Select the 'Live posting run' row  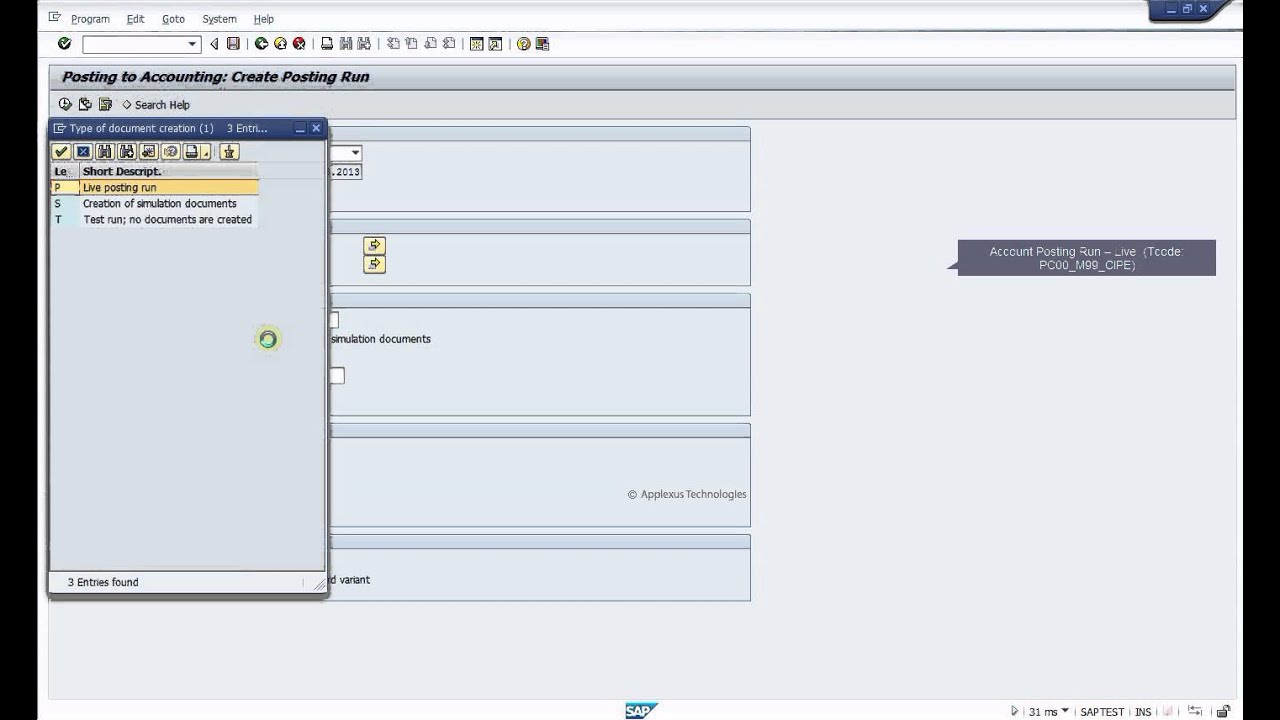point(155,188)
